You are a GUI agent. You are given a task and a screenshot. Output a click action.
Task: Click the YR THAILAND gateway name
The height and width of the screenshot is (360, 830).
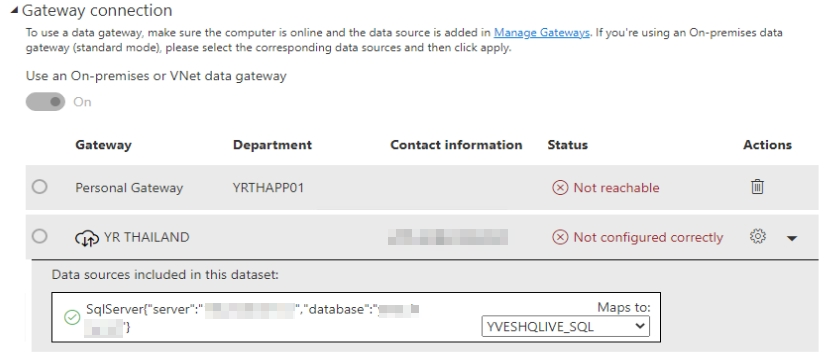147,237
